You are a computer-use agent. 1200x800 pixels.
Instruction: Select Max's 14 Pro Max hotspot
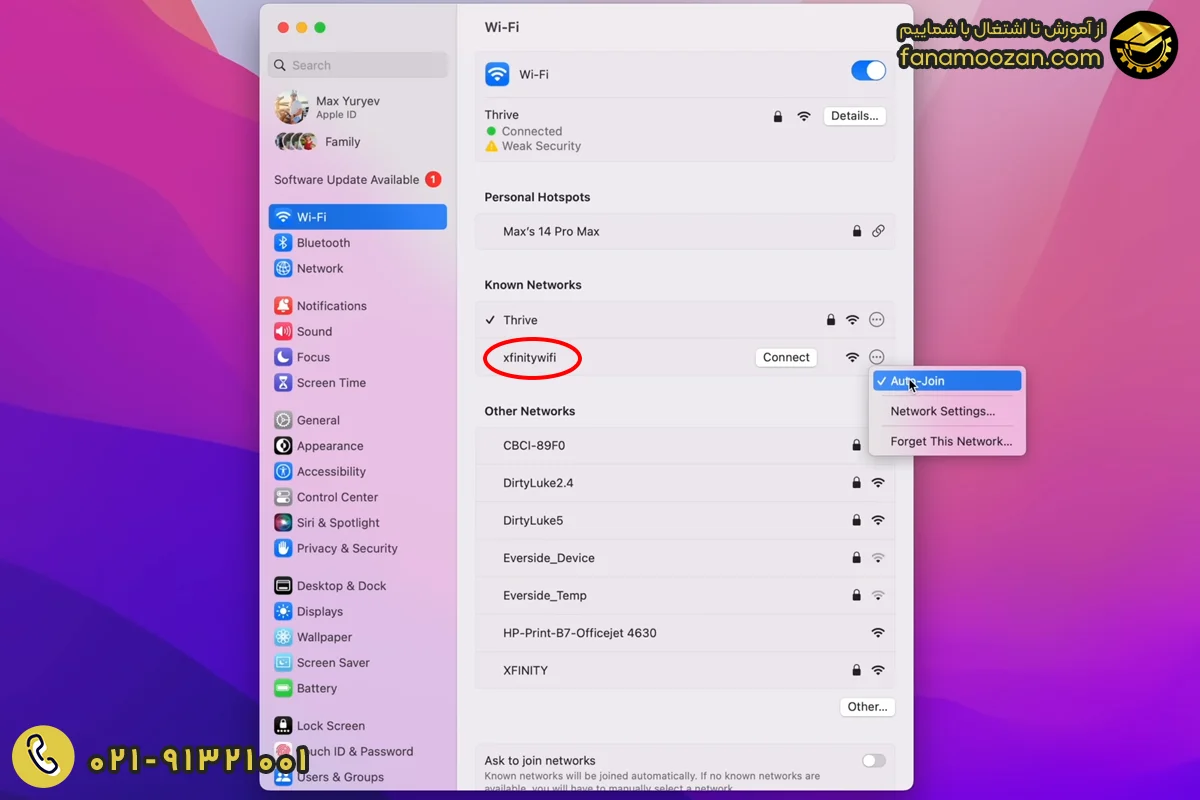point(684,231)
